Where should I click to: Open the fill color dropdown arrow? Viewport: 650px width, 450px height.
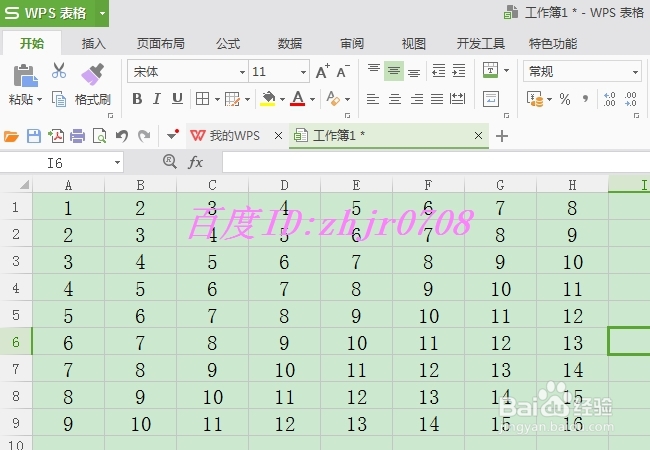click(x=282, y=99)
